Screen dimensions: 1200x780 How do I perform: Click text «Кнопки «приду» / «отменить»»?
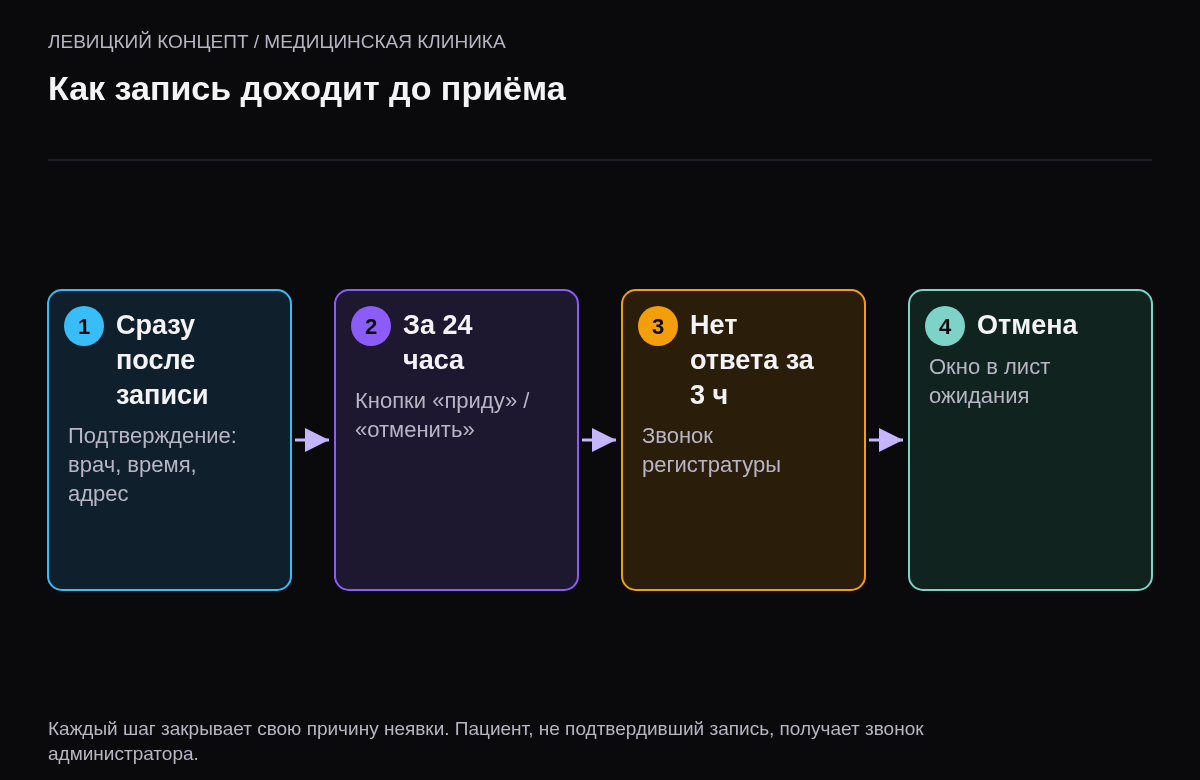coord(442,415)
